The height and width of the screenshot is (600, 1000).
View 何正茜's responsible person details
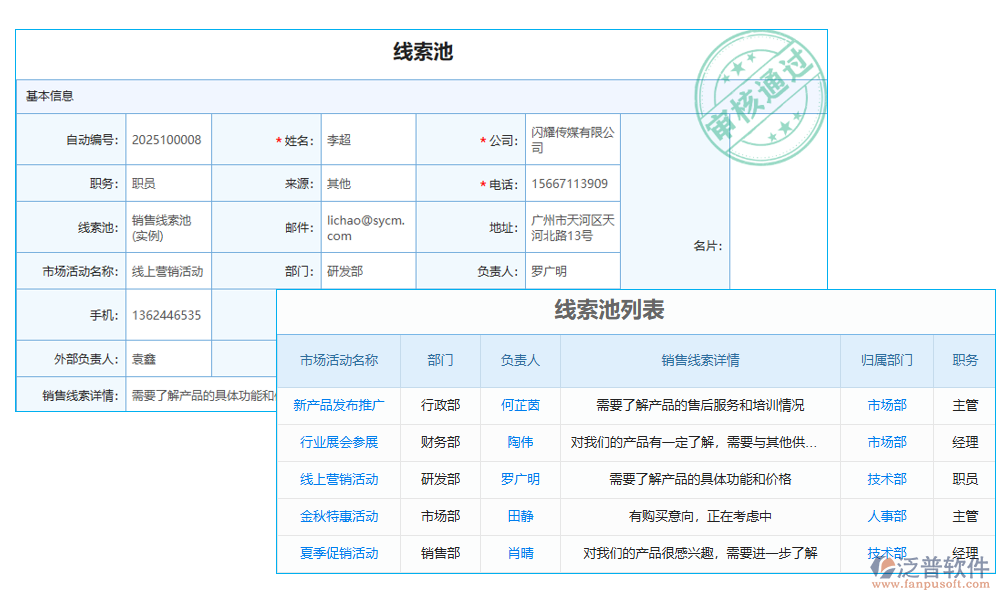[x=519, y=405]
